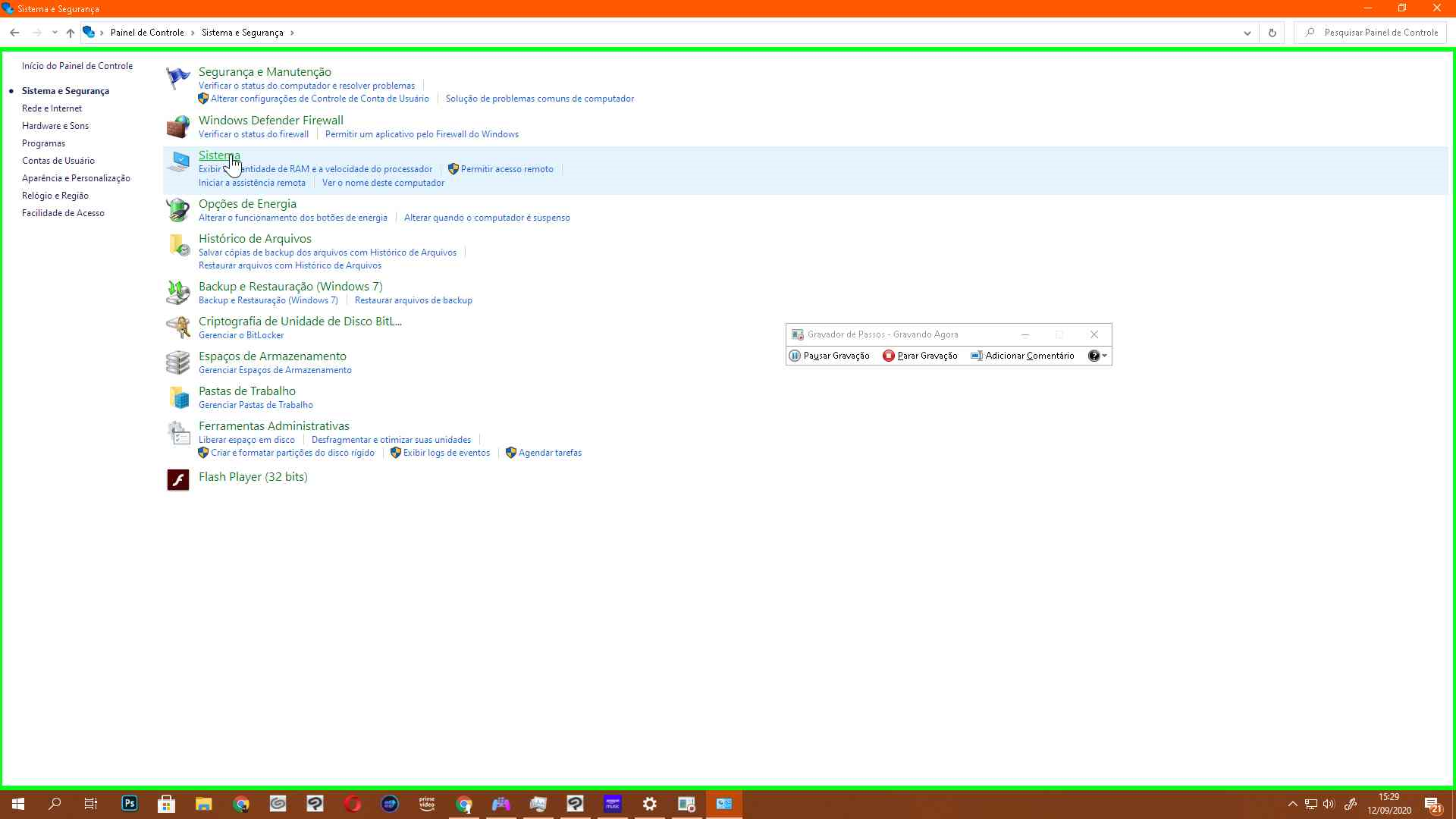Open Liberar espaço em disco link
The image size is (1456, 819).
(246, 440)
